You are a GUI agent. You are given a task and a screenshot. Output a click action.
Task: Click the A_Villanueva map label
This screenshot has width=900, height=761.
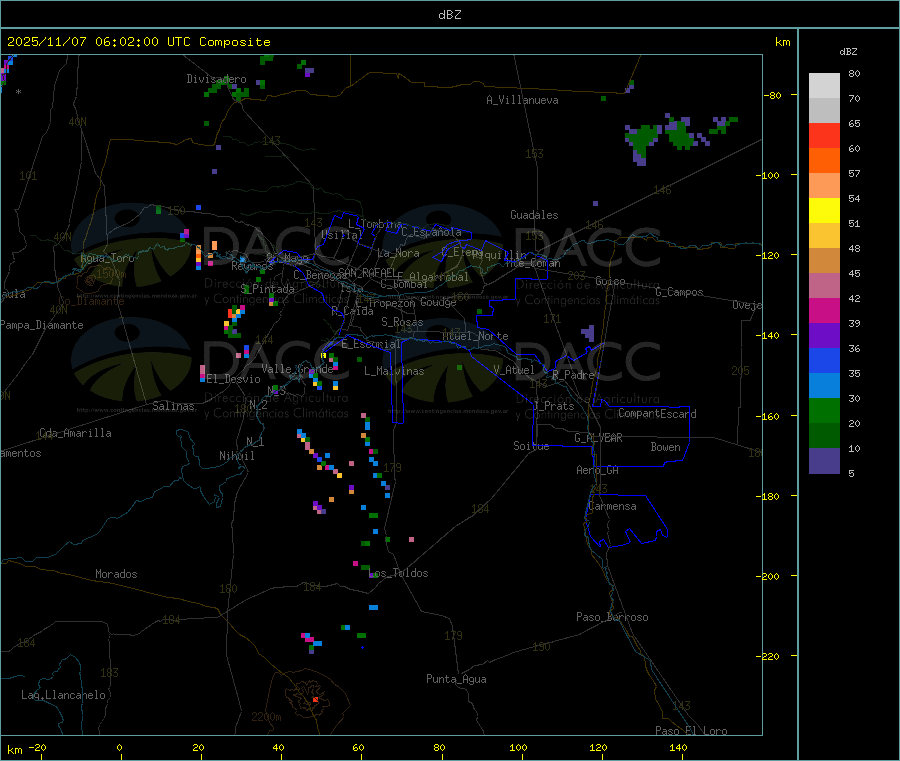[522, 100]
